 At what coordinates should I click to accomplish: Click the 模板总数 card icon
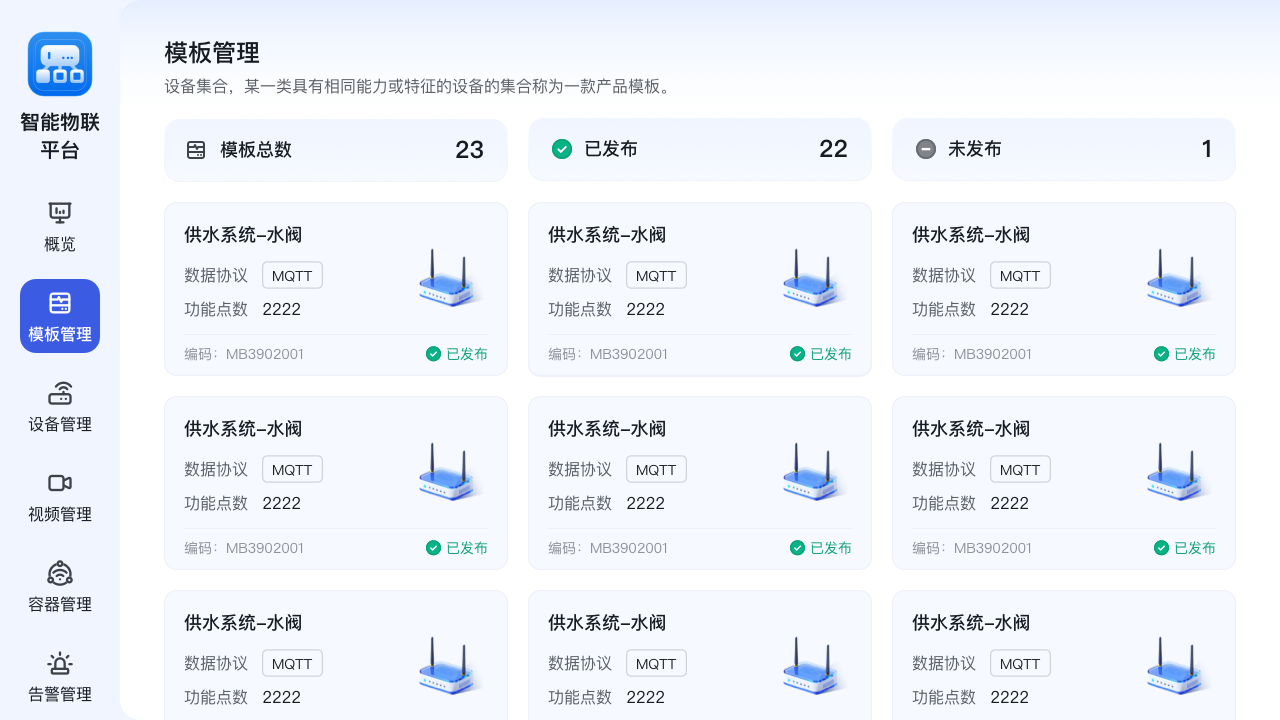point(196,148)
